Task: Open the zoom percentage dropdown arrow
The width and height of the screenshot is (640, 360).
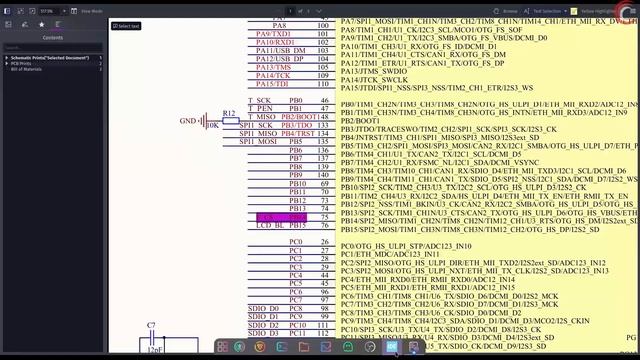Action: [x=64, y=11]
